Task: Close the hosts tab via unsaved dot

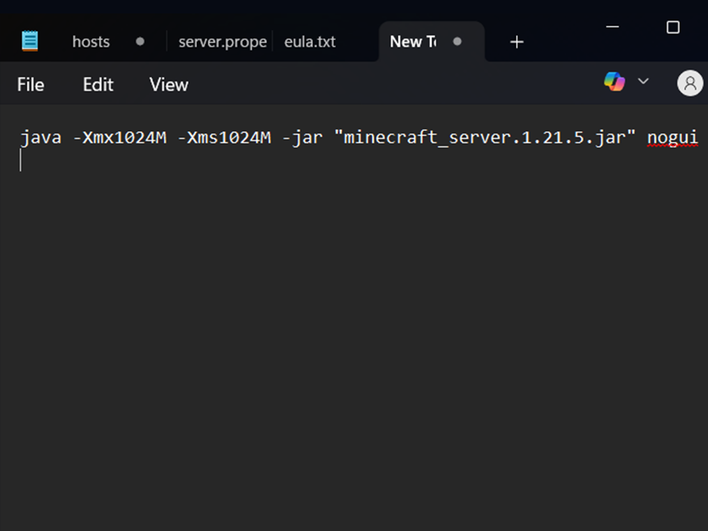Action: tap(140, 42)
